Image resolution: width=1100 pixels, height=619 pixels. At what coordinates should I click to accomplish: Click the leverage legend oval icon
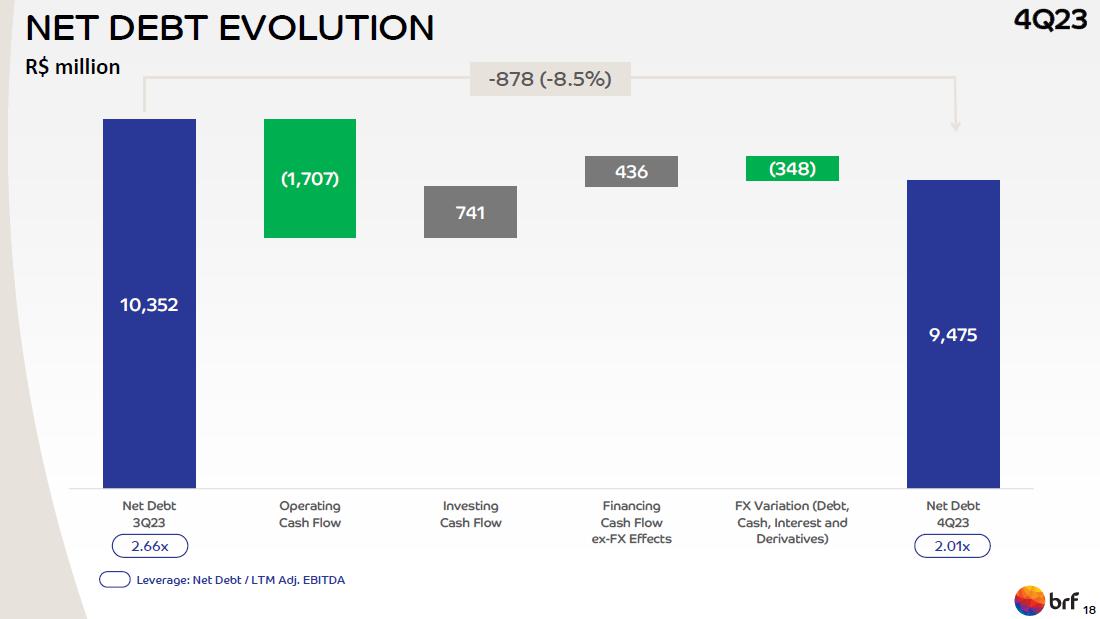coord(115,580)
